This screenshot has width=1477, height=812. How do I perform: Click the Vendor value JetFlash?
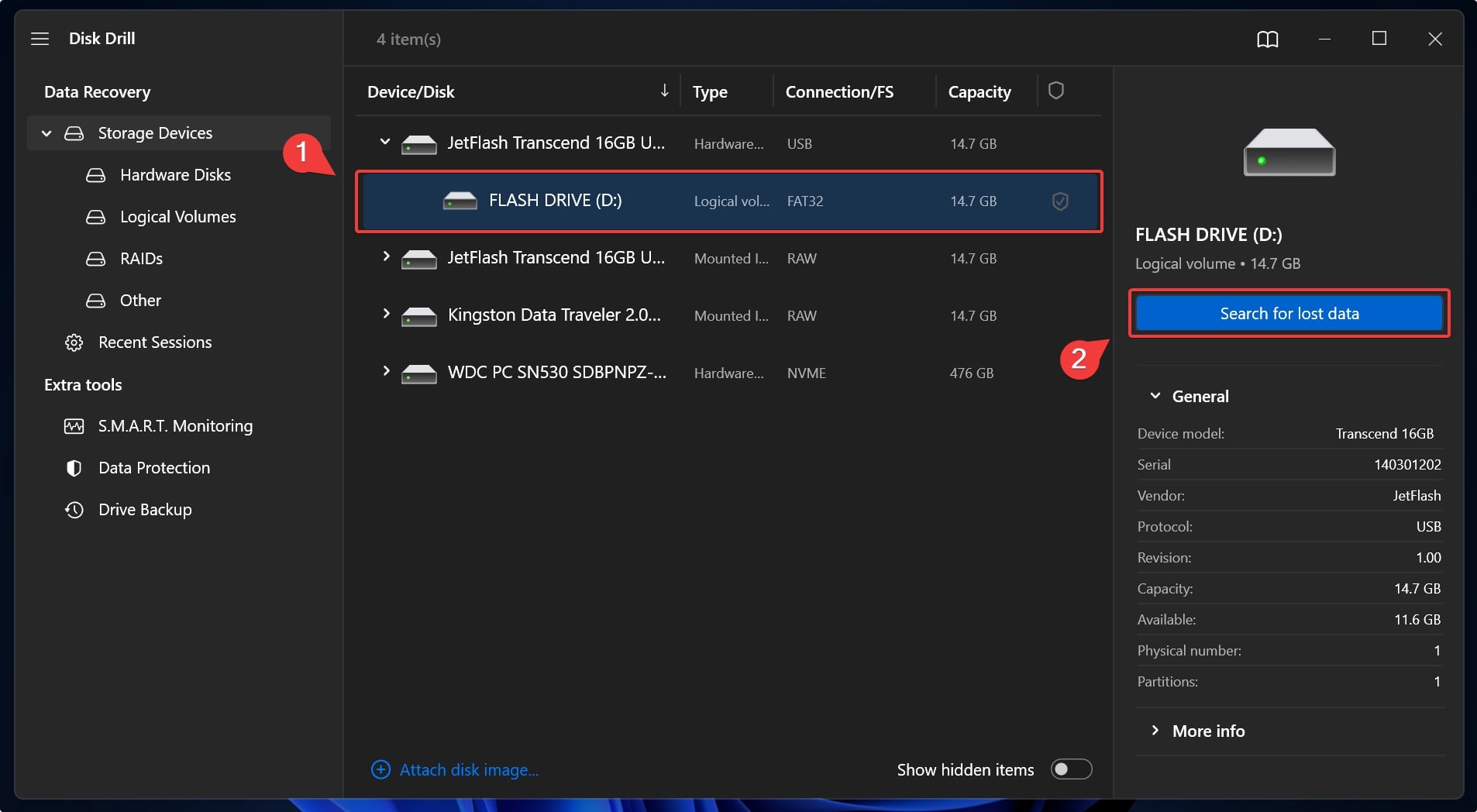[1417, 496]
